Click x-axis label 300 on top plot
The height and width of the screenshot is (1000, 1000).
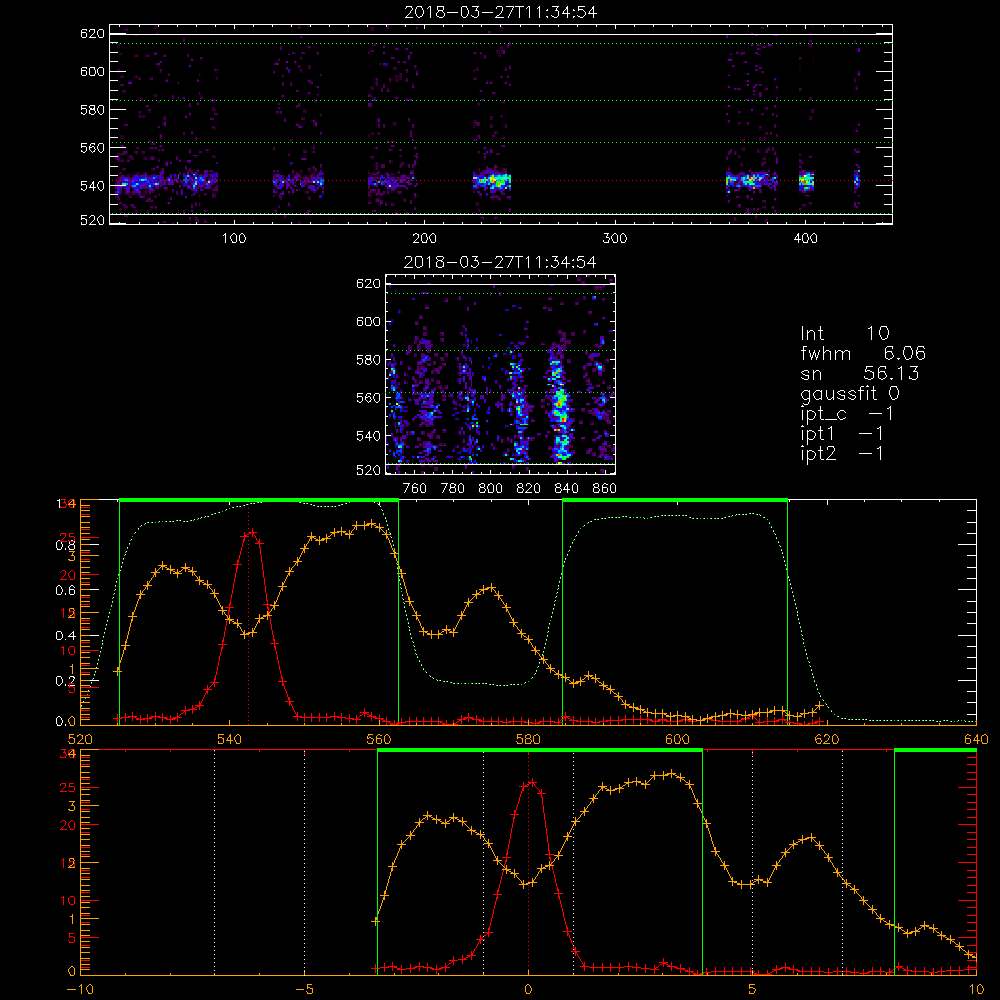[615, 239]
